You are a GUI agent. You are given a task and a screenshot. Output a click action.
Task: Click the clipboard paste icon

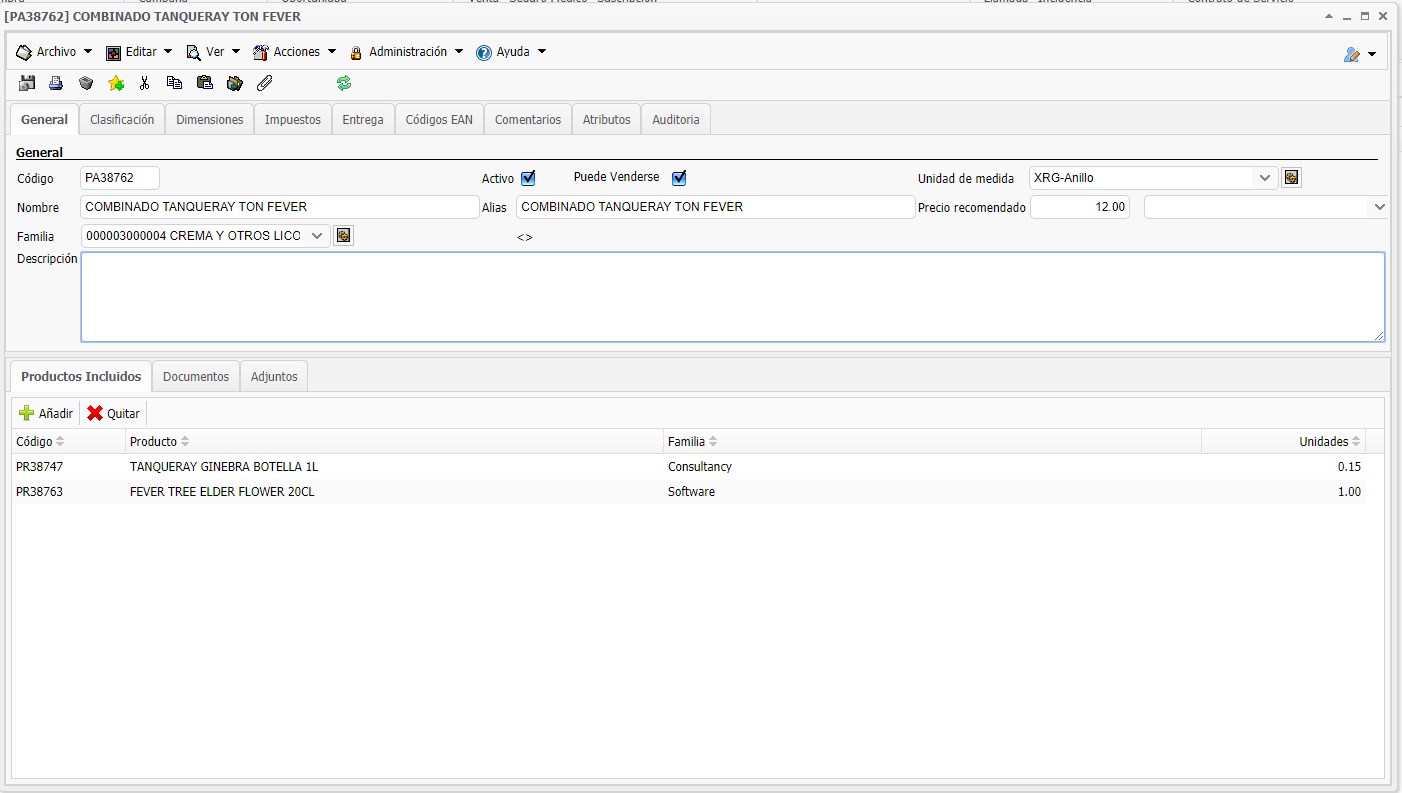[205, 83]
